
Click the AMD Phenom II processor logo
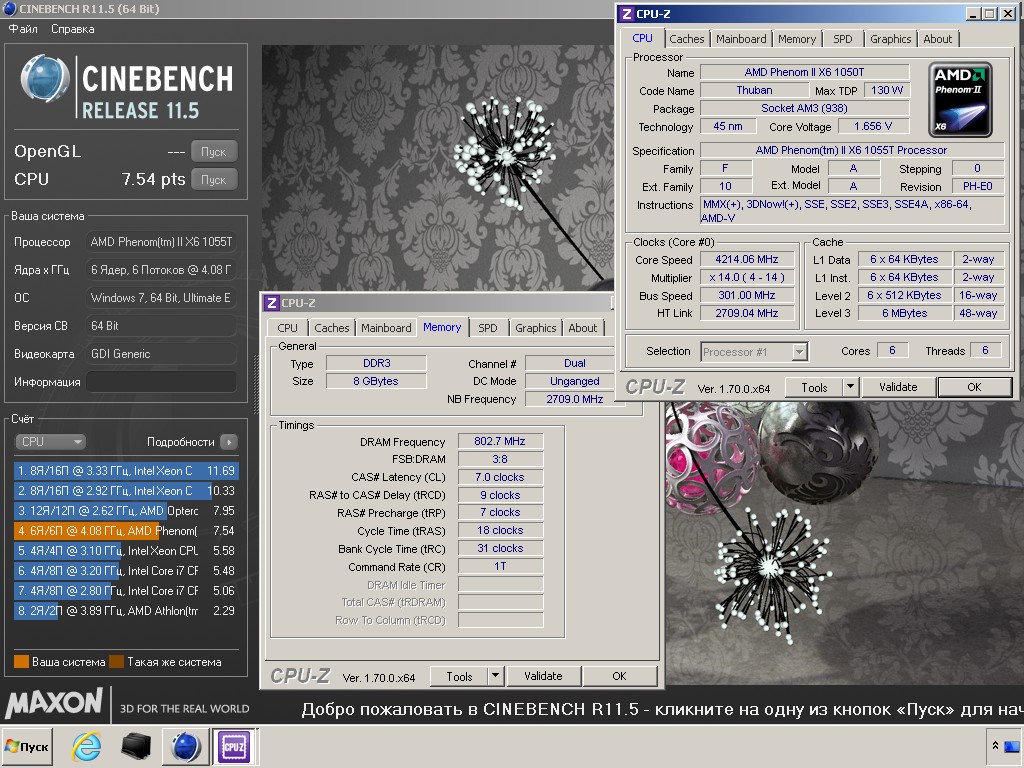click(960, 100)
